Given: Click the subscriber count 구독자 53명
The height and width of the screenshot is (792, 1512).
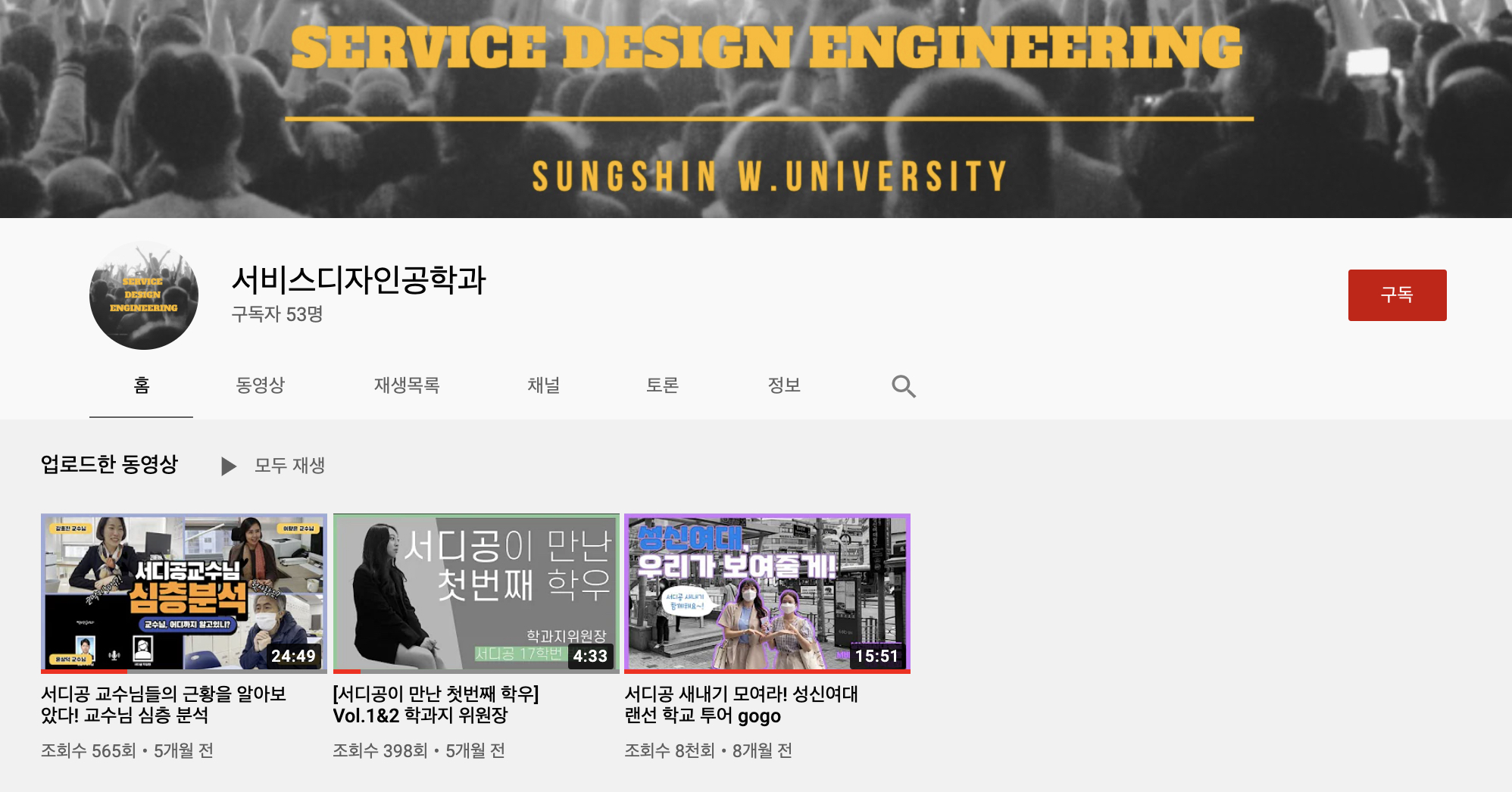Looking at the screenshot, I should [x=277, y=314].
